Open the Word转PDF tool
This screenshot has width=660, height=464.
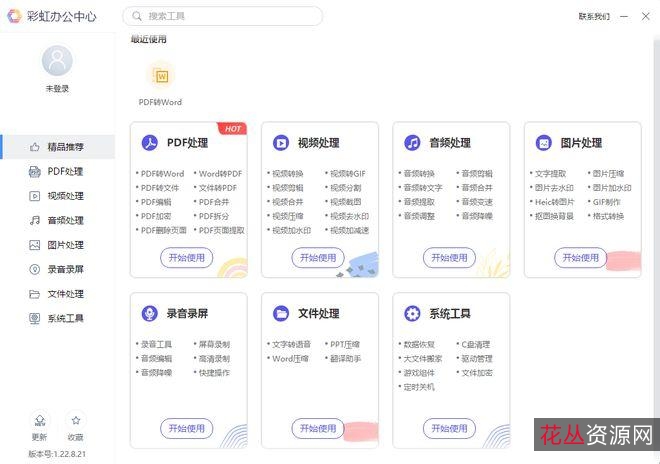(220, 173)
